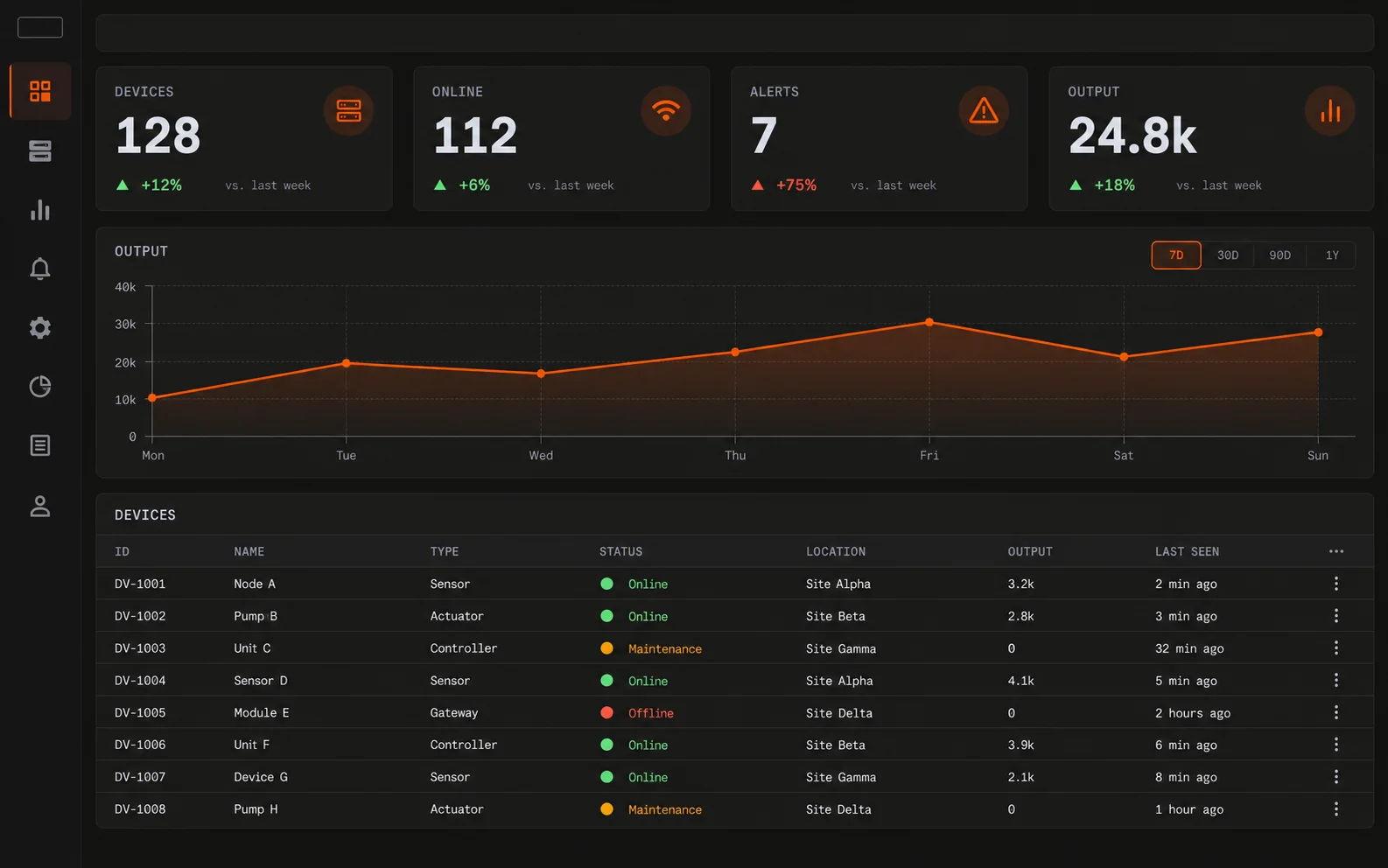Switch chart to 90D range
This screenshot has height=868, width=1388.
click(x=1279, y=255)
